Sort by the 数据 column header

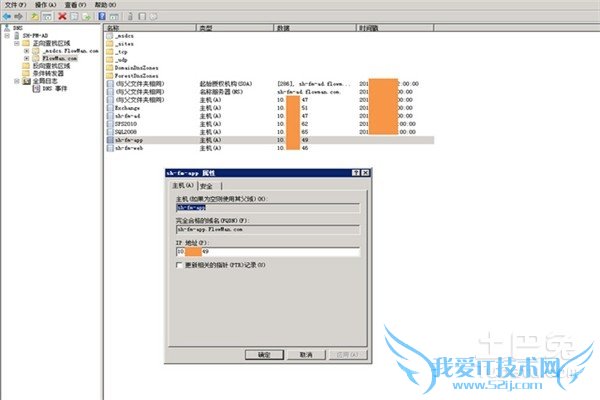coord(315,28)
